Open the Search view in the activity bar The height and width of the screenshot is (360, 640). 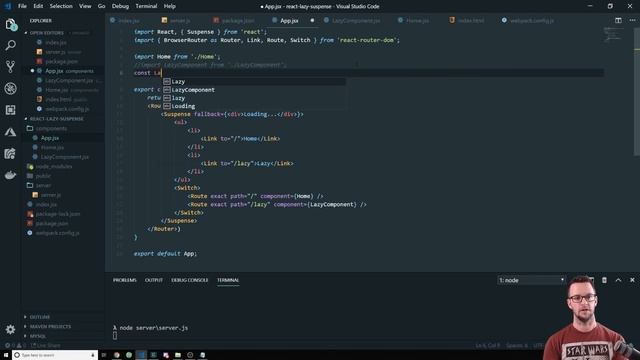click(x=10, y=45)
